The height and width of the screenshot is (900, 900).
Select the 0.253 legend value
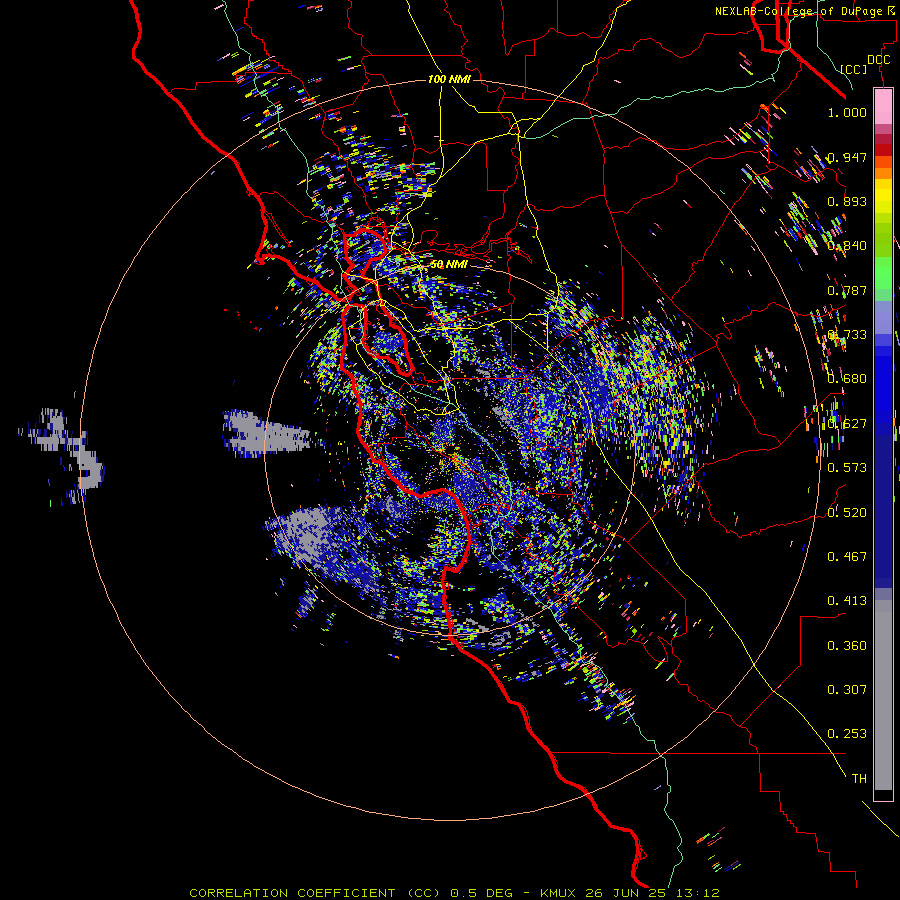click(847, 734)
